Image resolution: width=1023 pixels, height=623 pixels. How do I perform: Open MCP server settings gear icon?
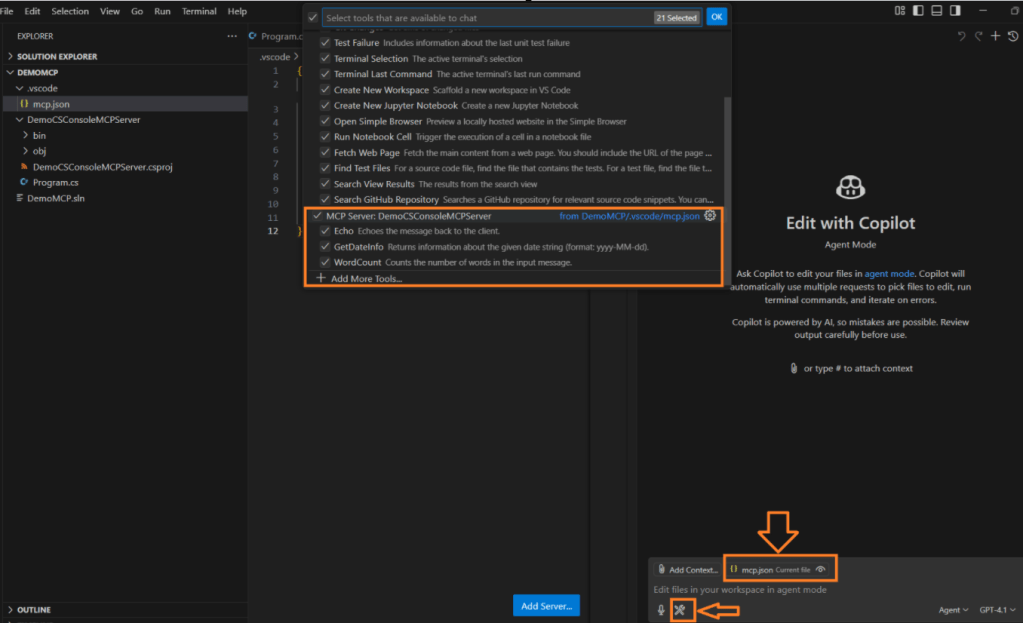[x=711, y=216]
